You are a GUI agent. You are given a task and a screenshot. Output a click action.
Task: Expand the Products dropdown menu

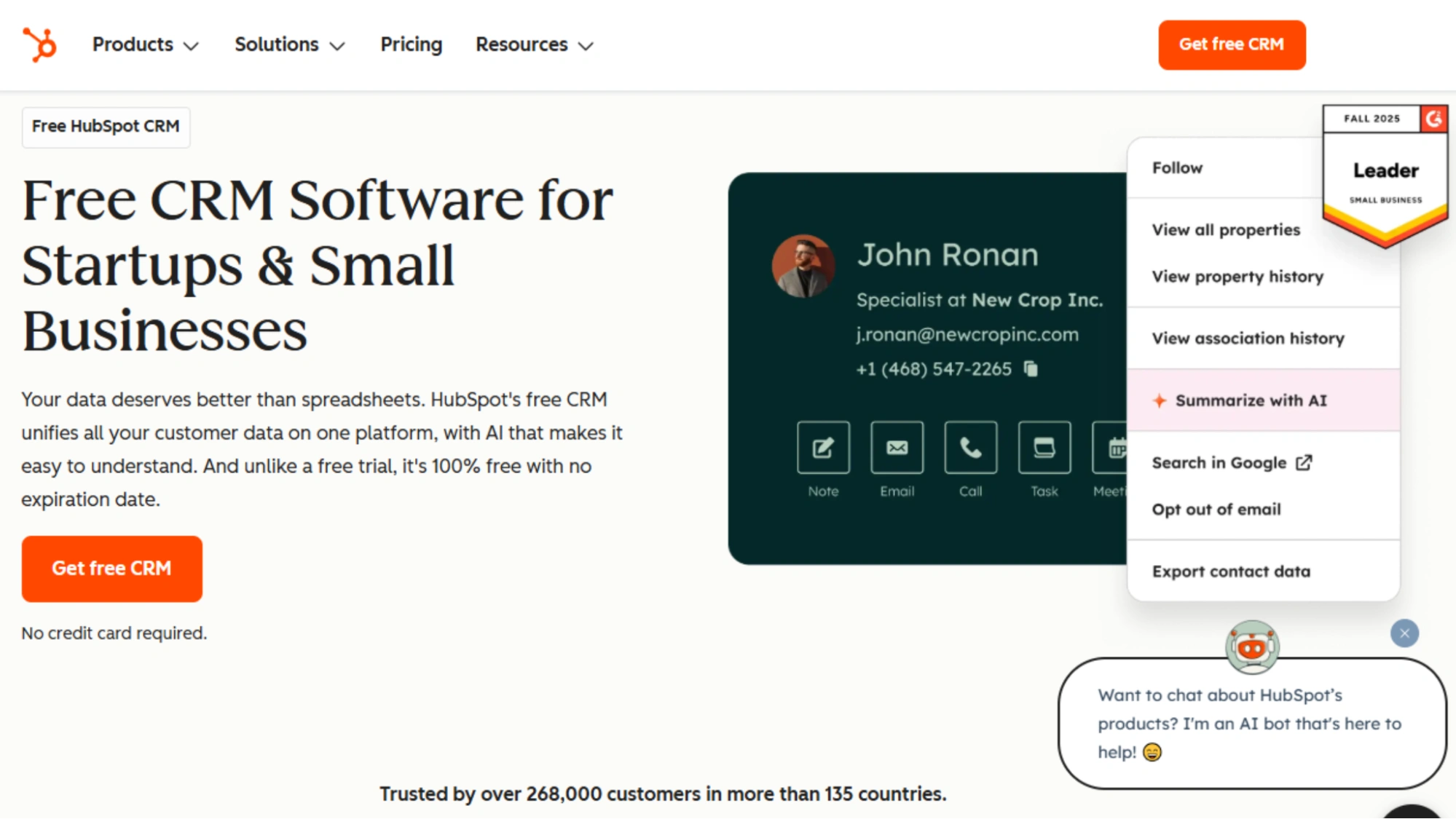click(145, 44)
